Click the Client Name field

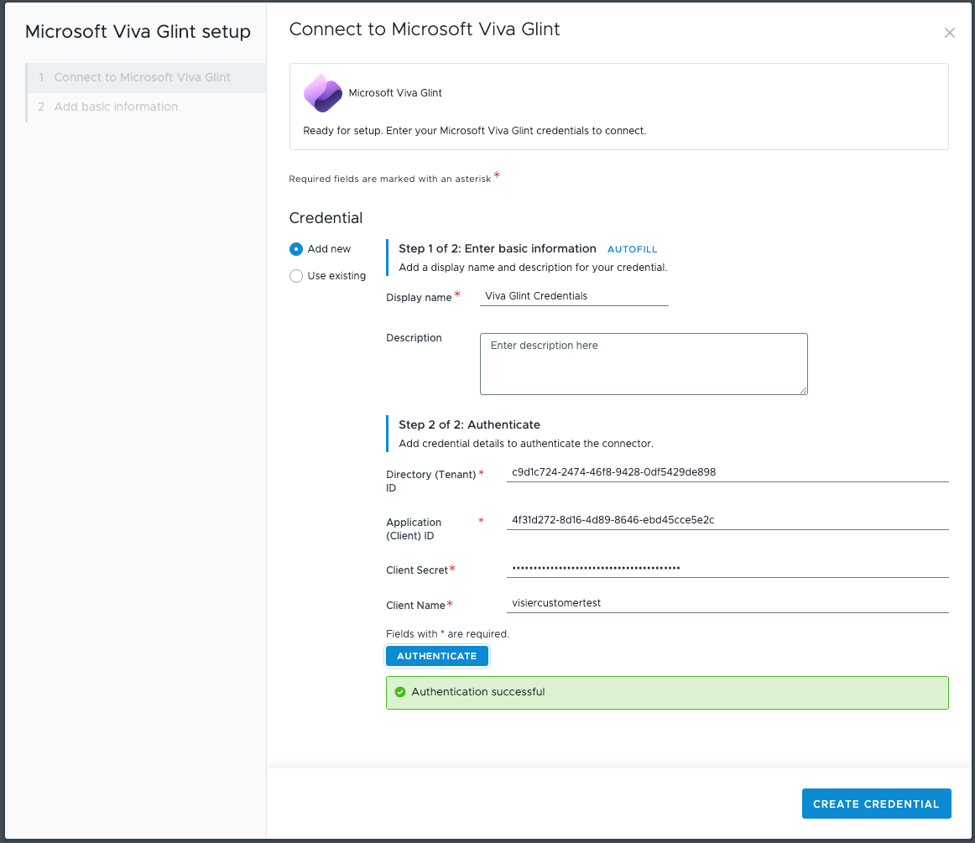pos(728,604)
